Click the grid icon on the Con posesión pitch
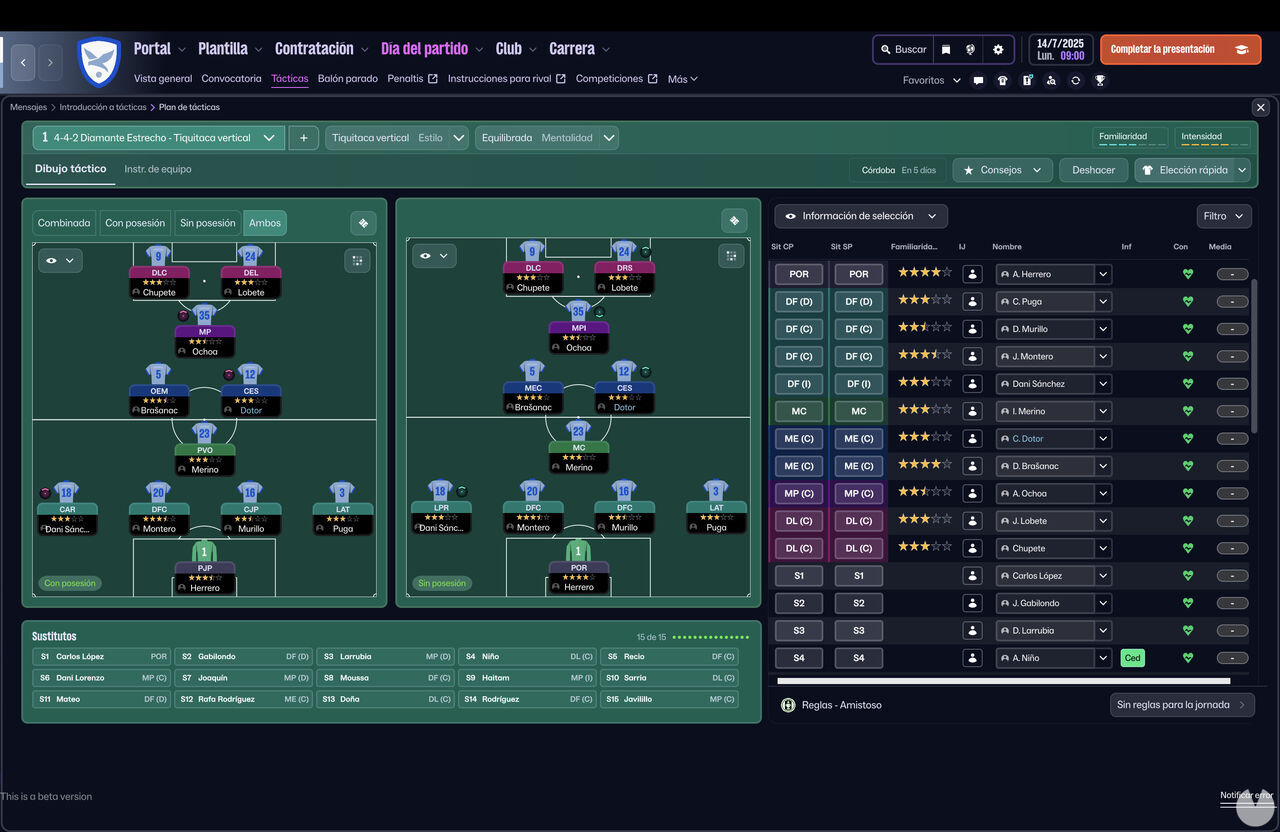1280x832 pixels. [x=357, y=260]
